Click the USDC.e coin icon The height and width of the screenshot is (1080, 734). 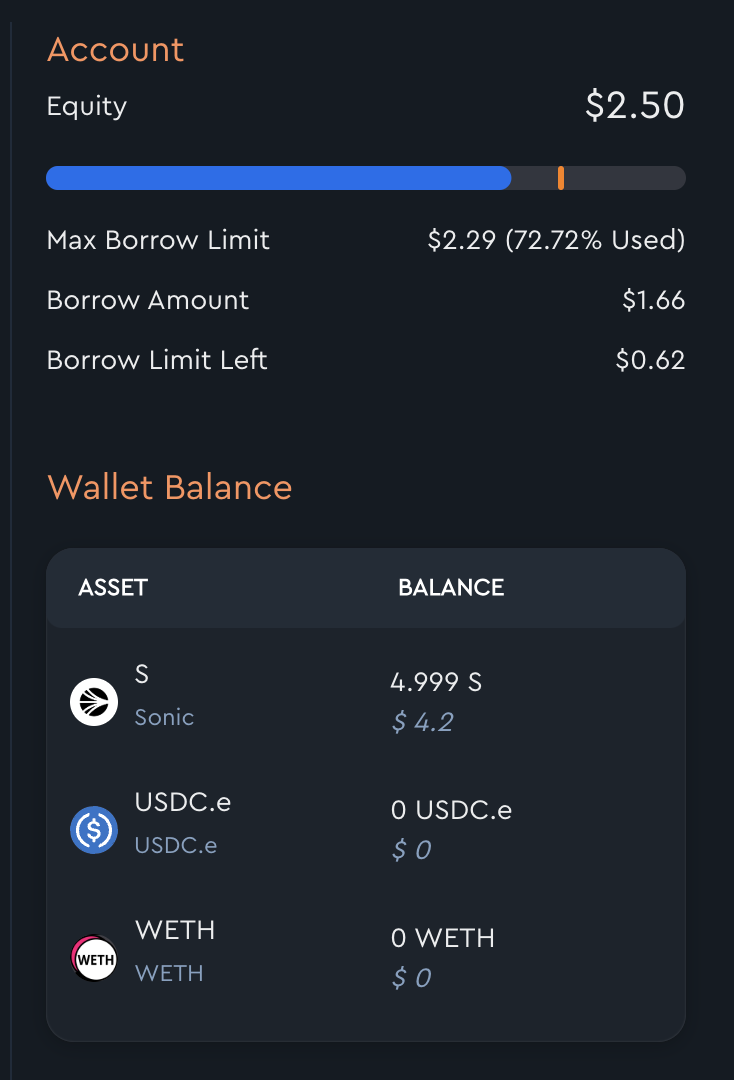pyautogui.click(x=94, y=829)
